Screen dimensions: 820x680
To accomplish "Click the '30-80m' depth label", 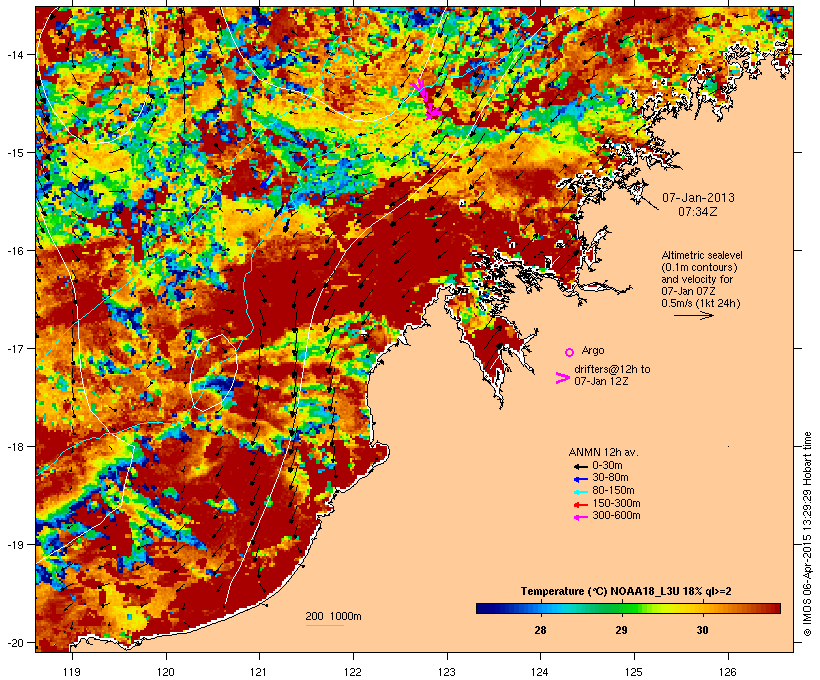I will click(610, 478).
